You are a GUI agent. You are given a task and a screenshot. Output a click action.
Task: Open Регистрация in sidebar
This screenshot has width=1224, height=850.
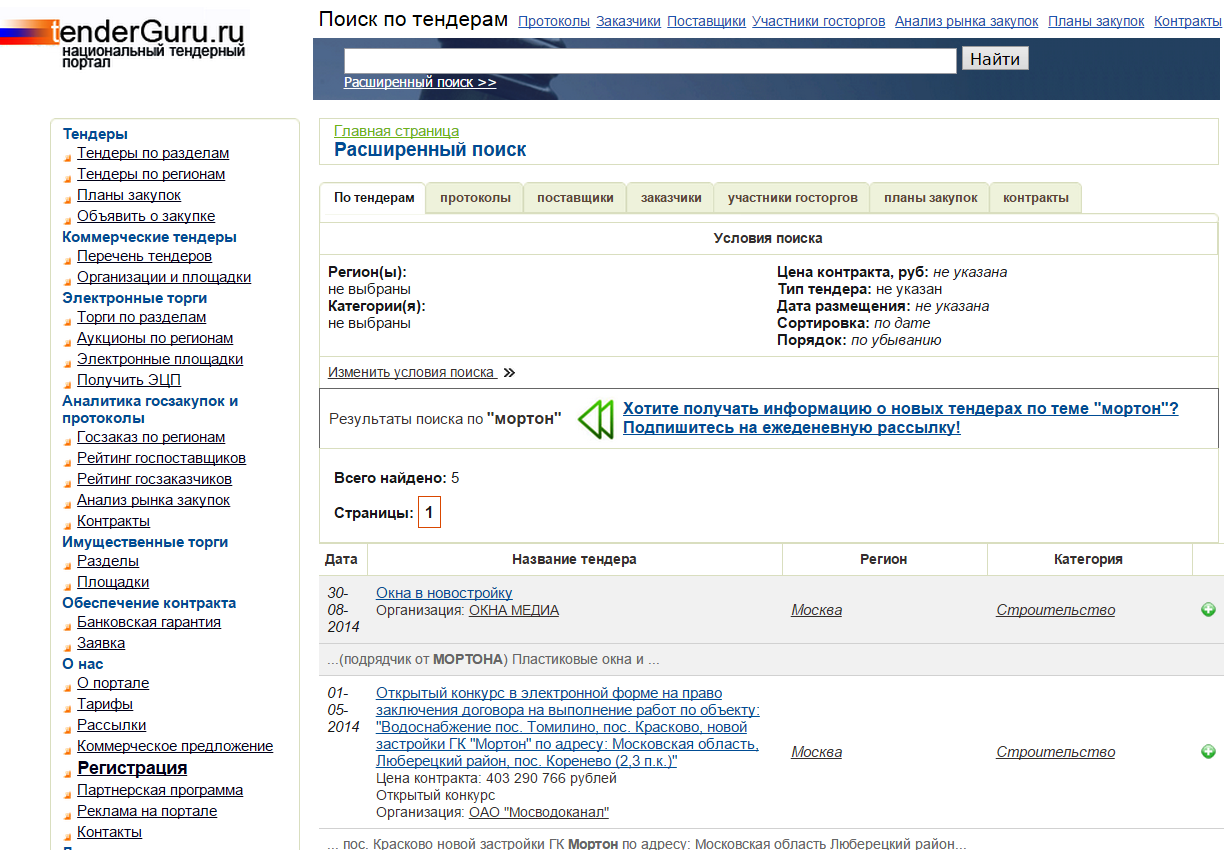[132, 768]
